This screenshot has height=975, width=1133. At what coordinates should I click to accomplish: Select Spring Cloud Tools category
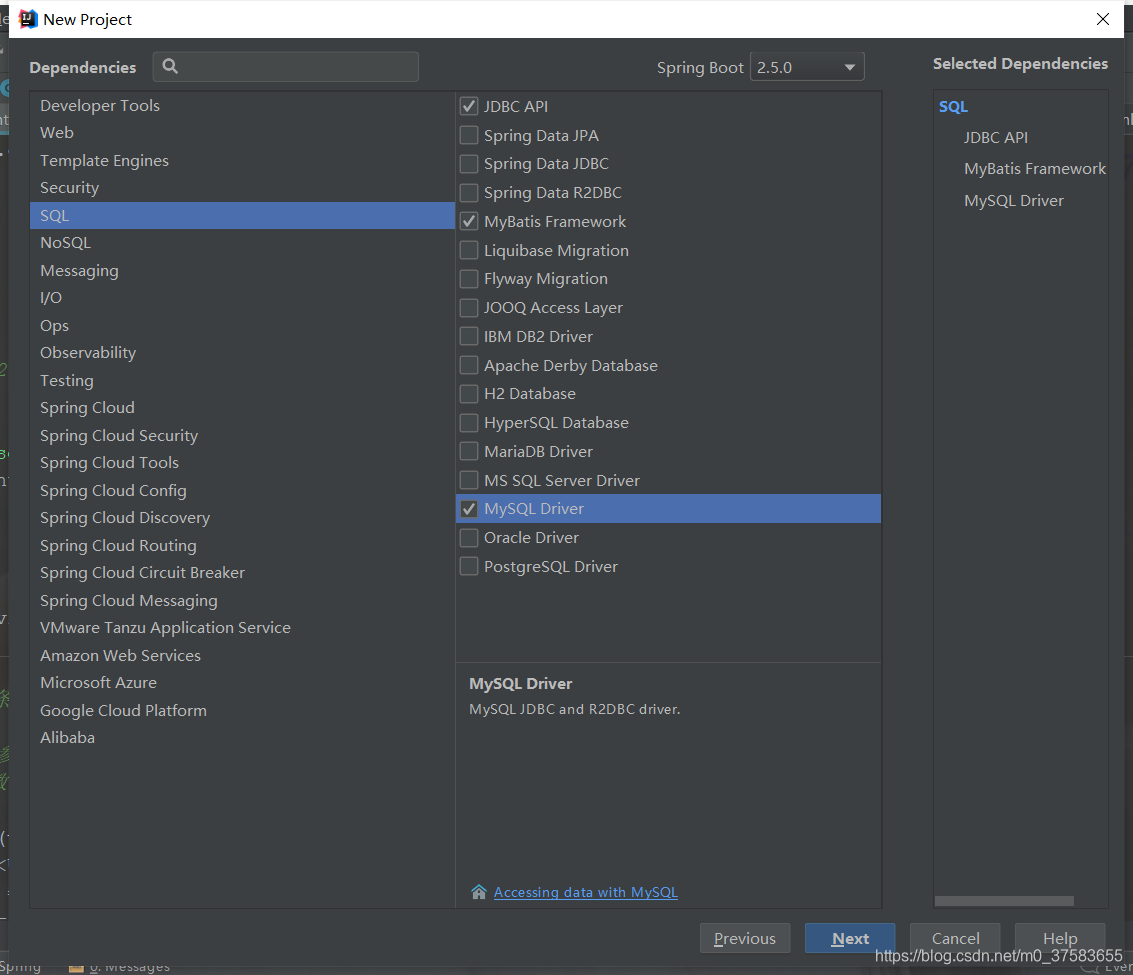pyautogui.click(x=242, y=463)
